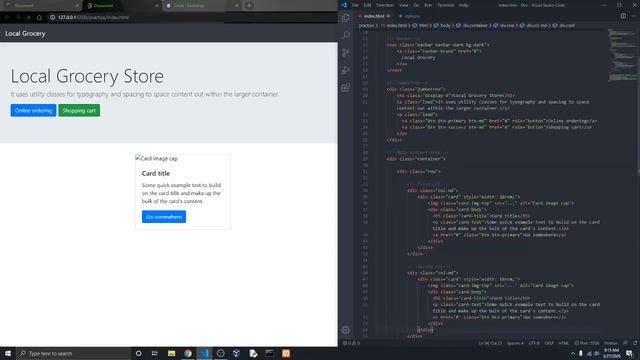This screenshot has width=640, height=360.
Task: Open the Manage gear in VS Code
Action: tap(346, 330)
